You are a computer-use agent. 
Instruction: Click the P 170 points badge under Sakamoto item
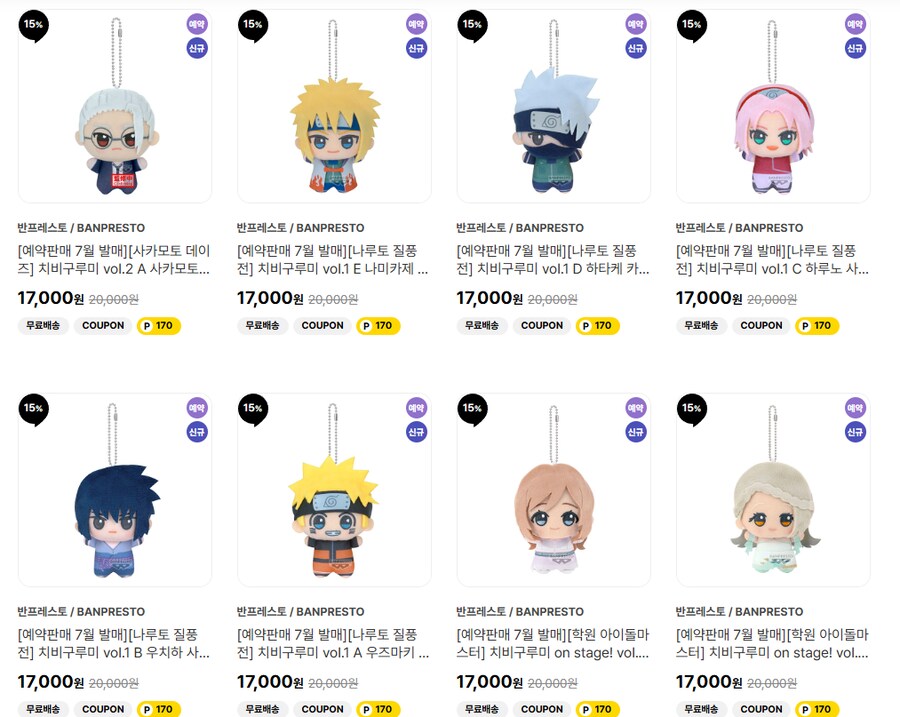pos(159,325)
